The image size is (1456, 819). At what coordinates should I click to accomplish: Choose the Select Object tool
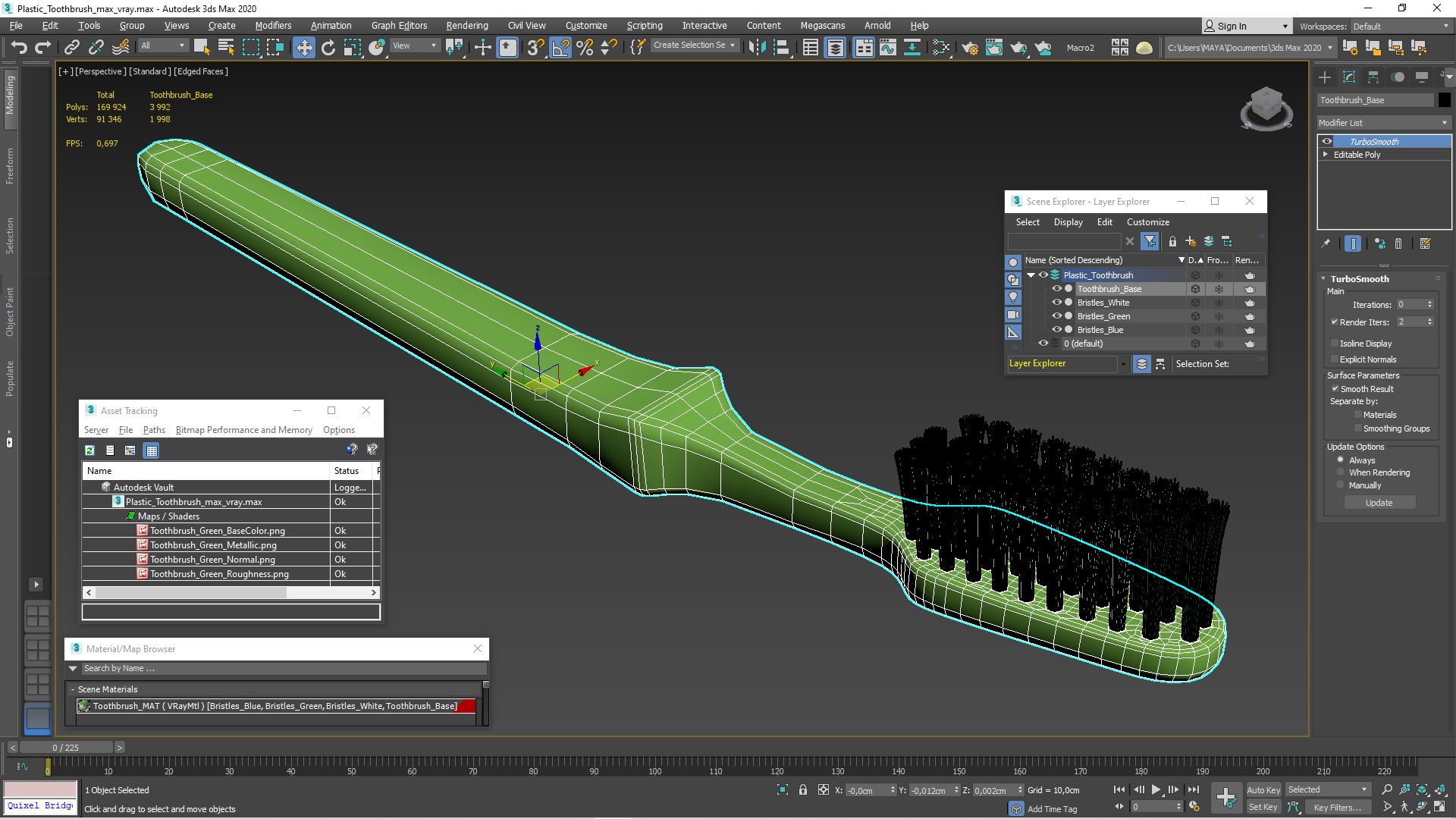202,48
